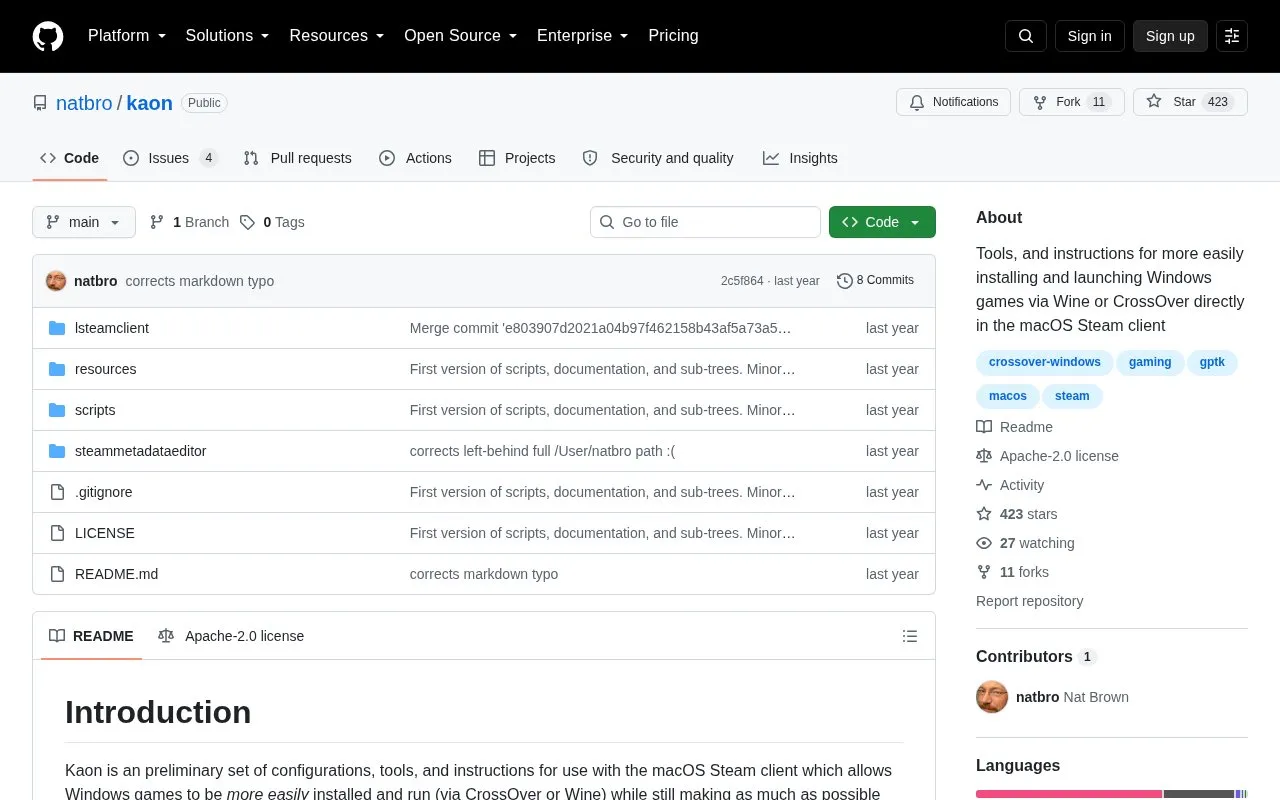Image resolution: width=1280 pixels, height=800 pixels.
Task: Expand the Resources menu
Action: click(337, 36)
